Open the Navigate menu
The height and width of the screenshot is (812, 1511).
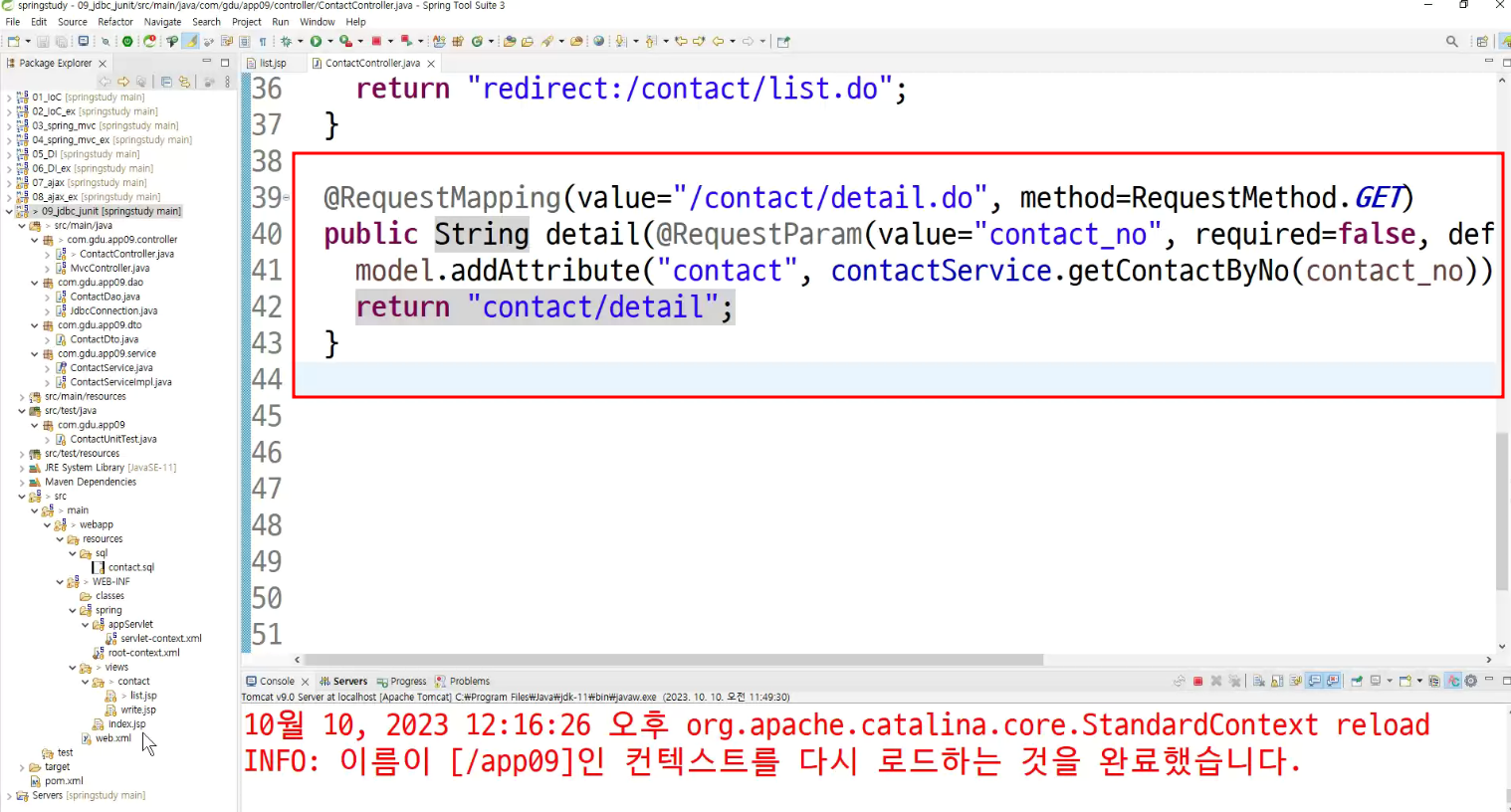pos(162,21)
